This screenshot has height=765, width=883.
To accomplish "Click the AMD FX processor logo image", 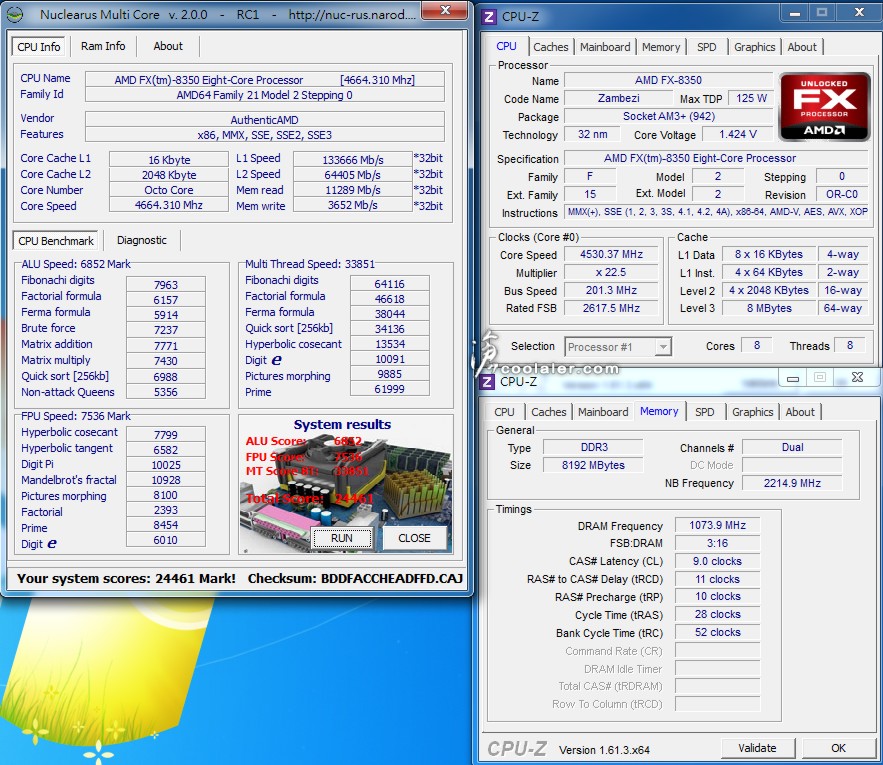I will 824,106.
